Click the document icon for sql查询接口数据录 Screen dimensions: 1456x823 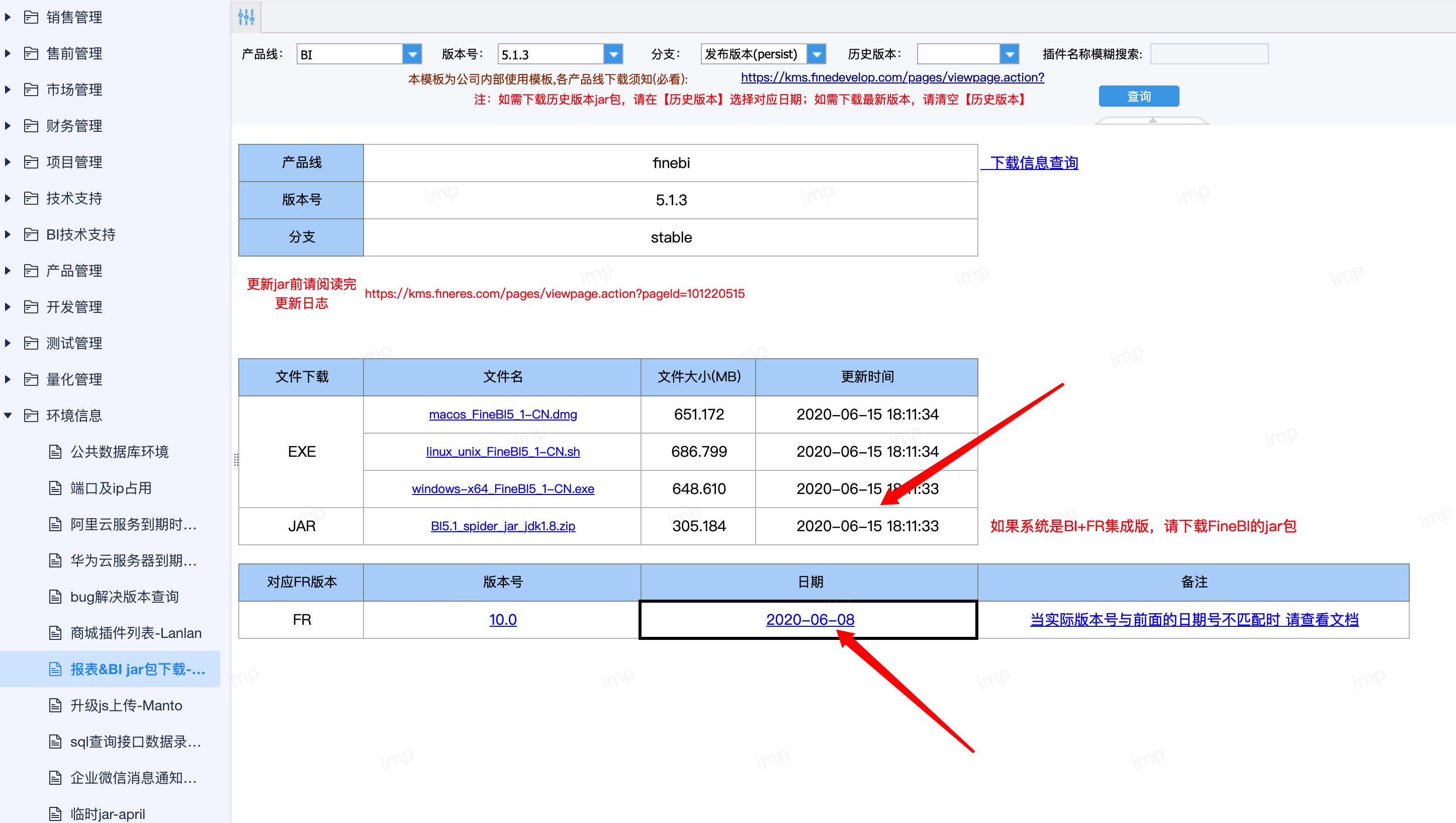pyautogui.click(x=55, y=741)
